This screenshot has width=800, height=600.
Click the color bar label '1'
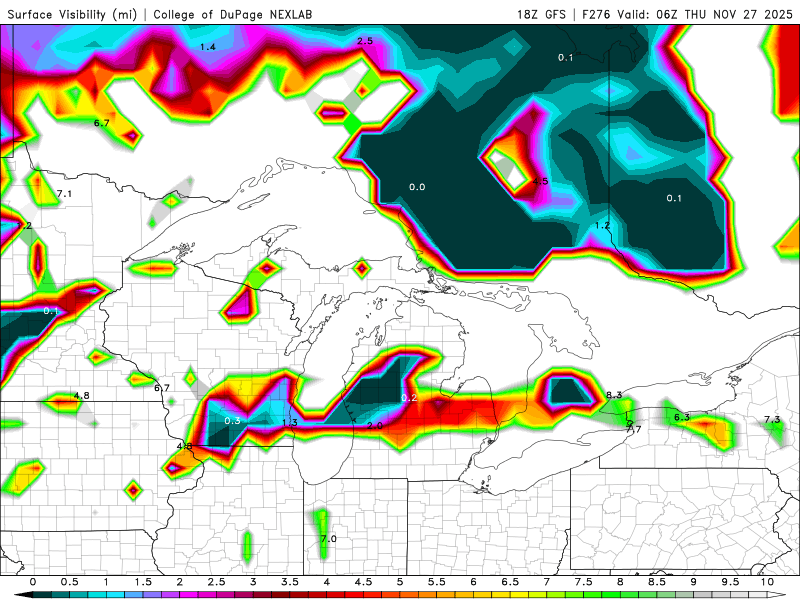(106, 582)
